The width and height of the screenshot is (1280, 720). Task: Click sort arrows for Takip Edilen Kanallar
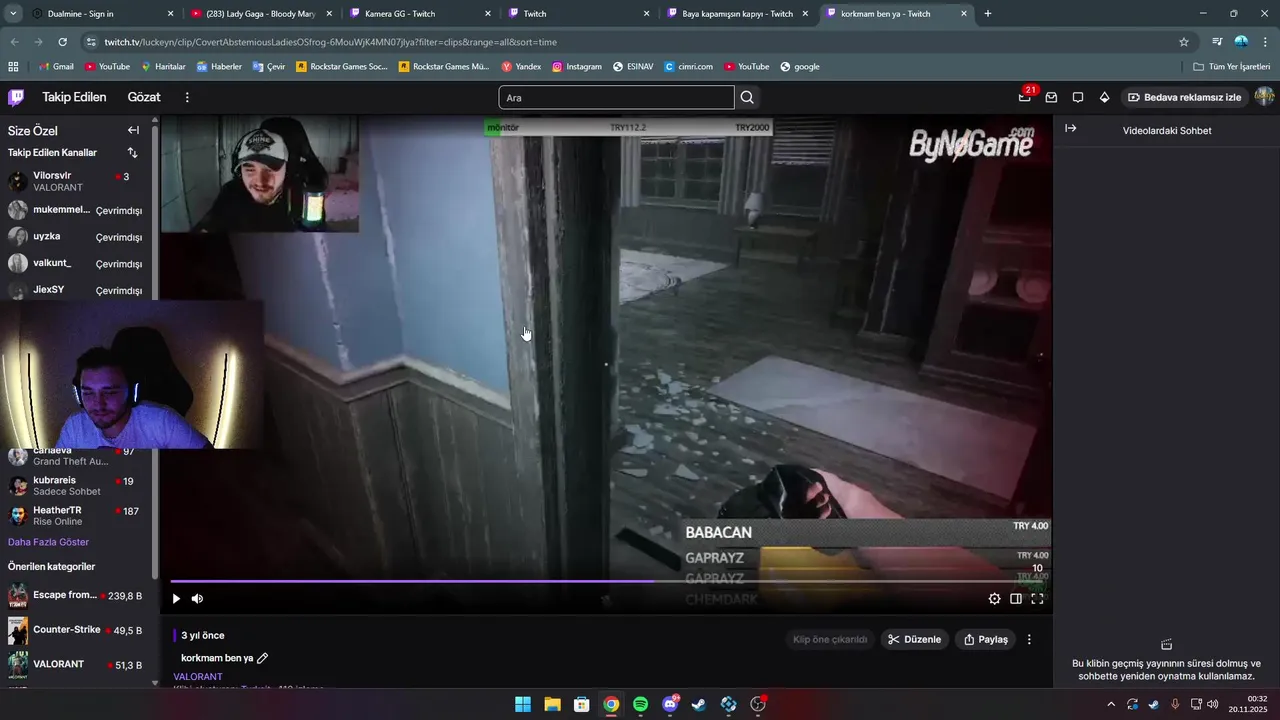pyautogui.click(x=132, y=153)
